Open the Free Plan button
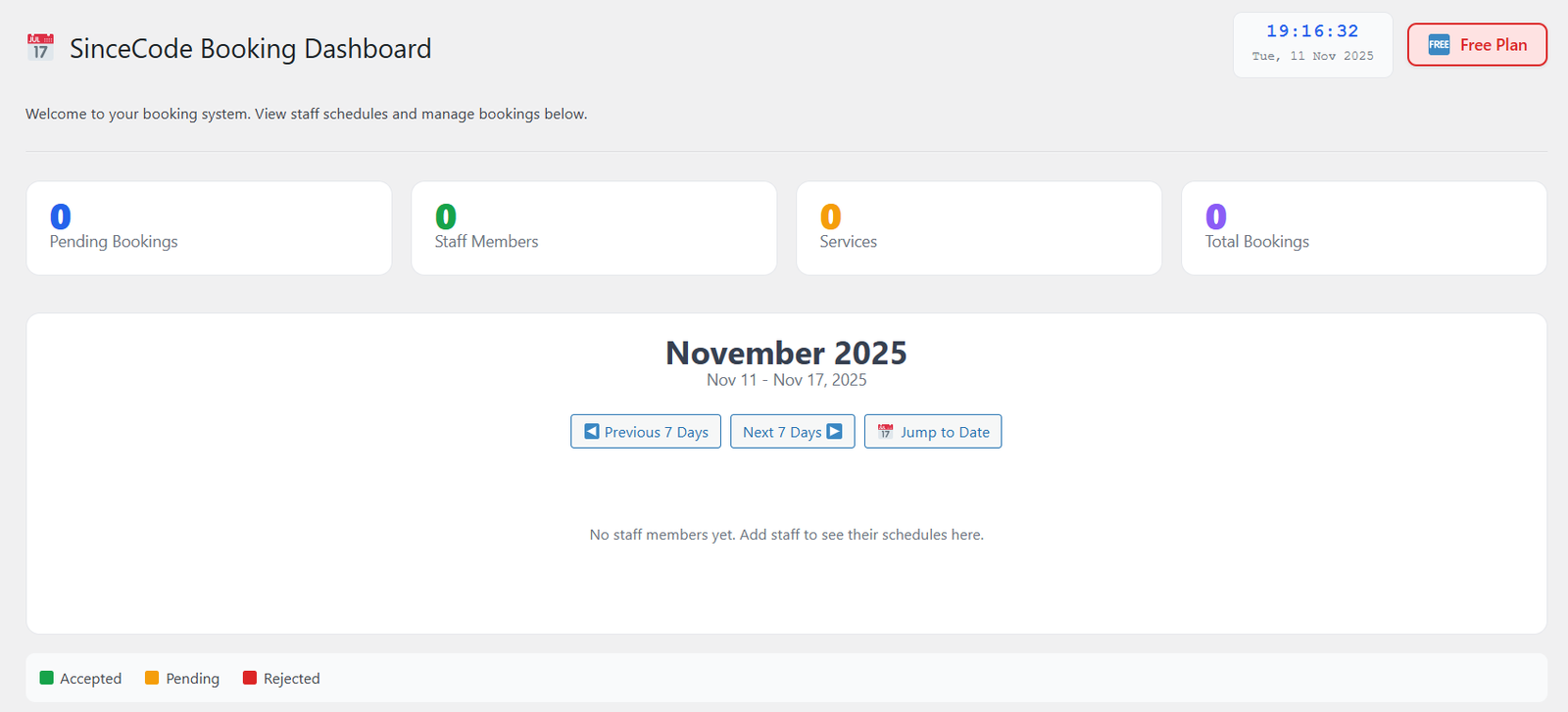1568x712 pixels. tap(1477, 45)
